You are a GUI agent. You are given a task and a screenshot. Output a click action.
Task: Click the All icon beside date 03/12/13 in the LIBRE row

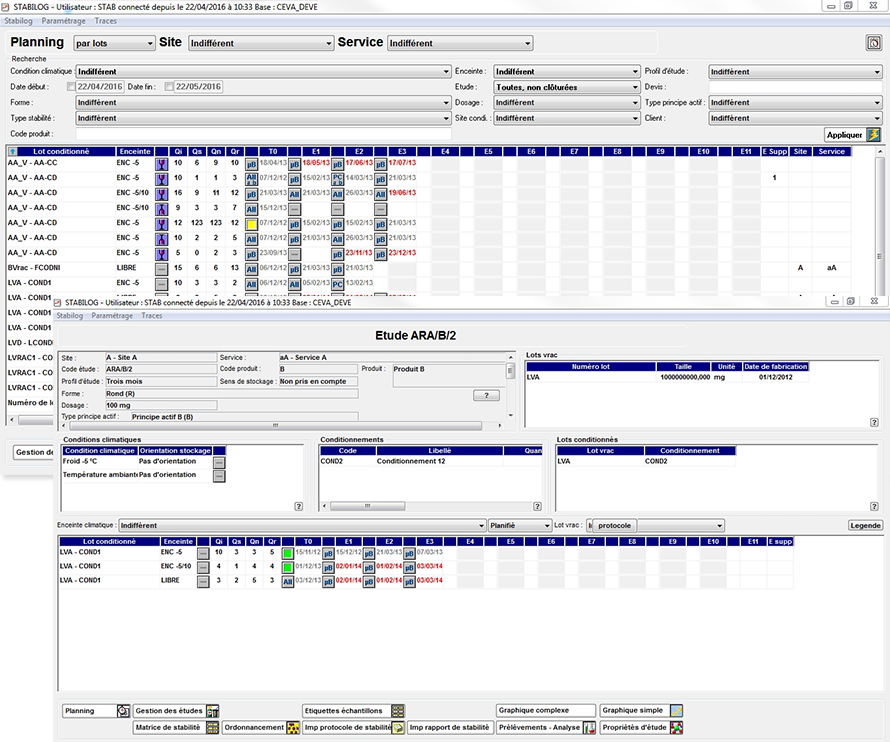click(x=288, y=581)
